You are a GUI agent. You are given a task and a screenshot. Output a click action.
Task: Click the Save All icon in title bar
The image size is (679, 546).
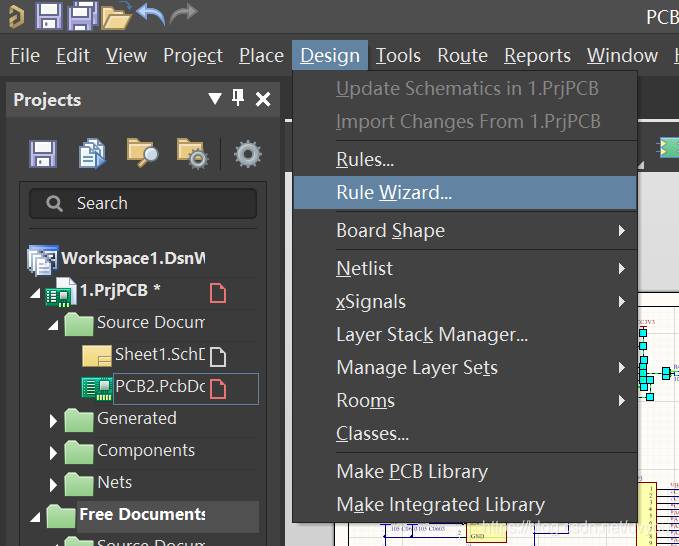(82, 16)
